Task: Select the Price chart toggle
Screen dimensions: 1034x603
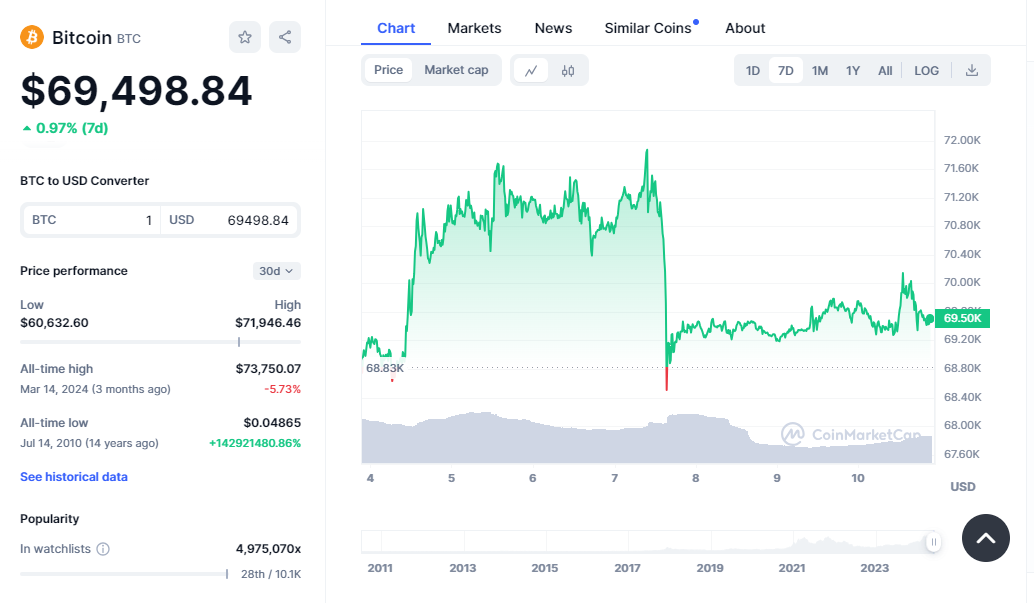Action: point(388,70)
